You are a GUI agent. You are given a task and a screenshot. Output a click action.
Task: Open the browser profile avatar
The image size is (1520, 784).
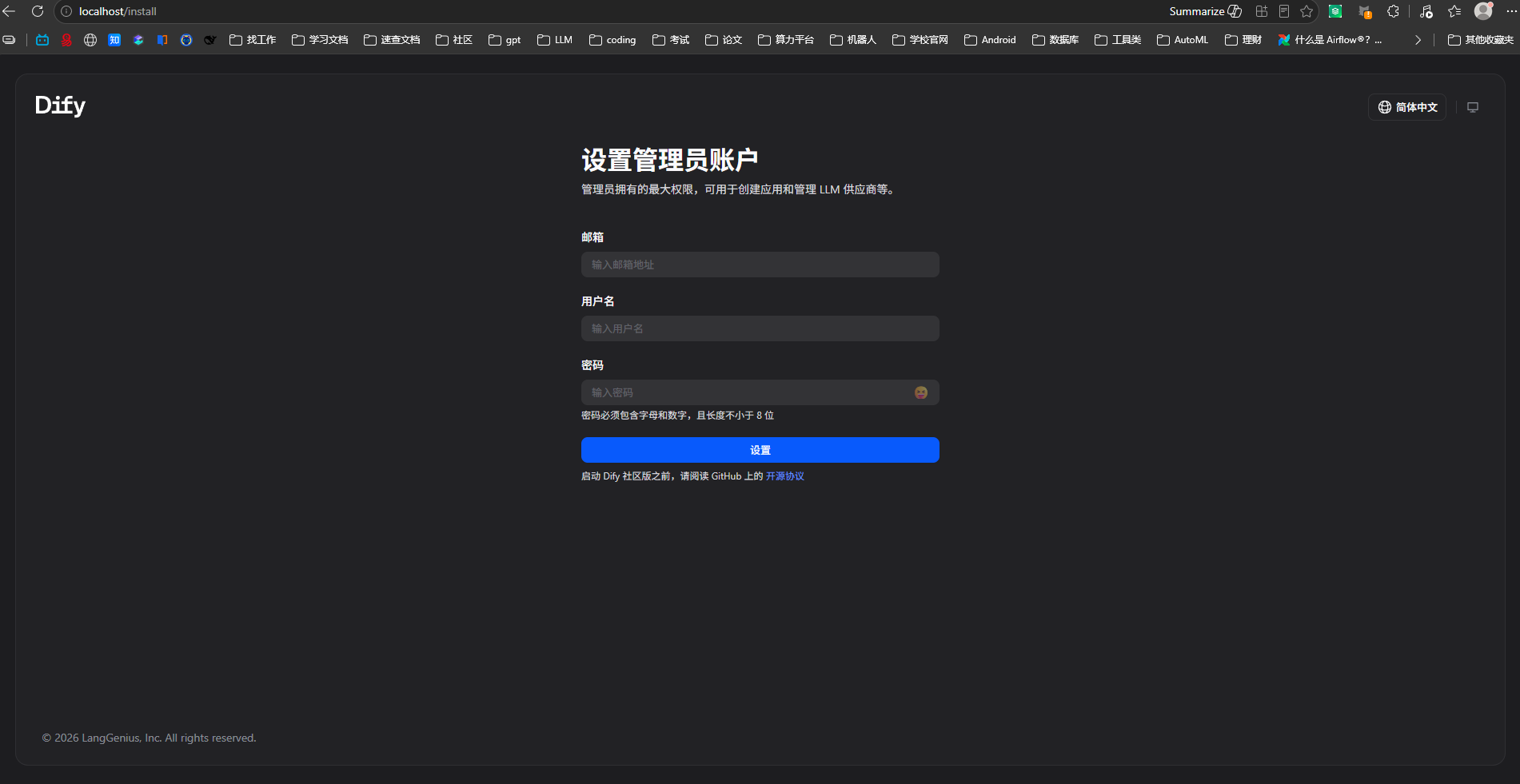[x=1483, y=10]
